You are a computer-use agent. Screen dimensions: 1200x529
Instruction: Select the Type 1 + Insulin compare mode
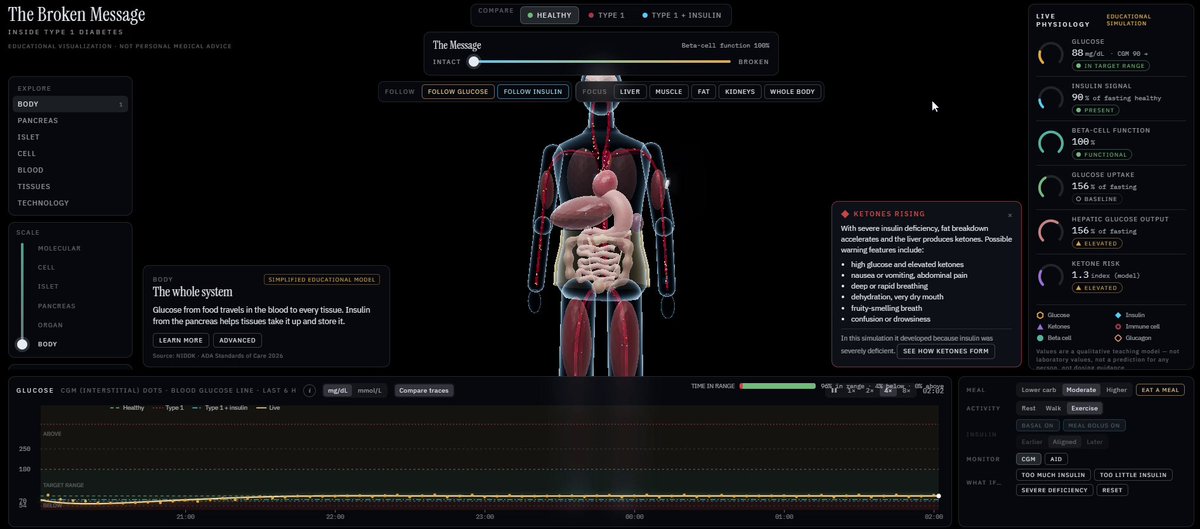[681, 15]
